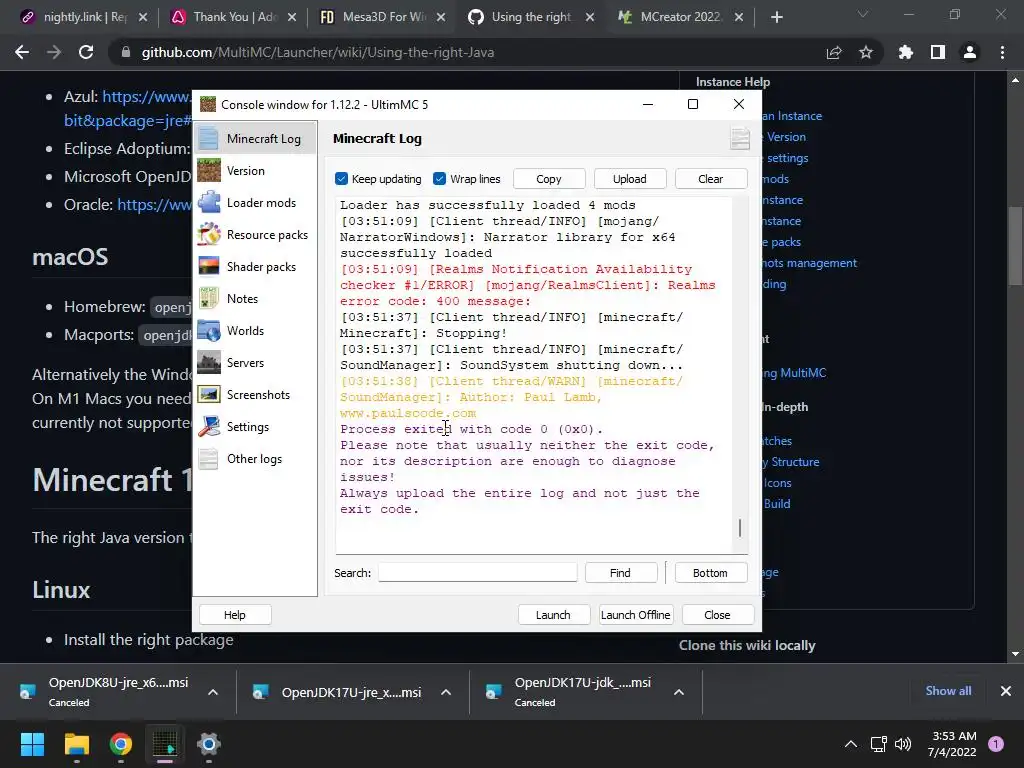Open the Worlds globe icon
The image size is (1024, 768).
(x=209, y=330)
